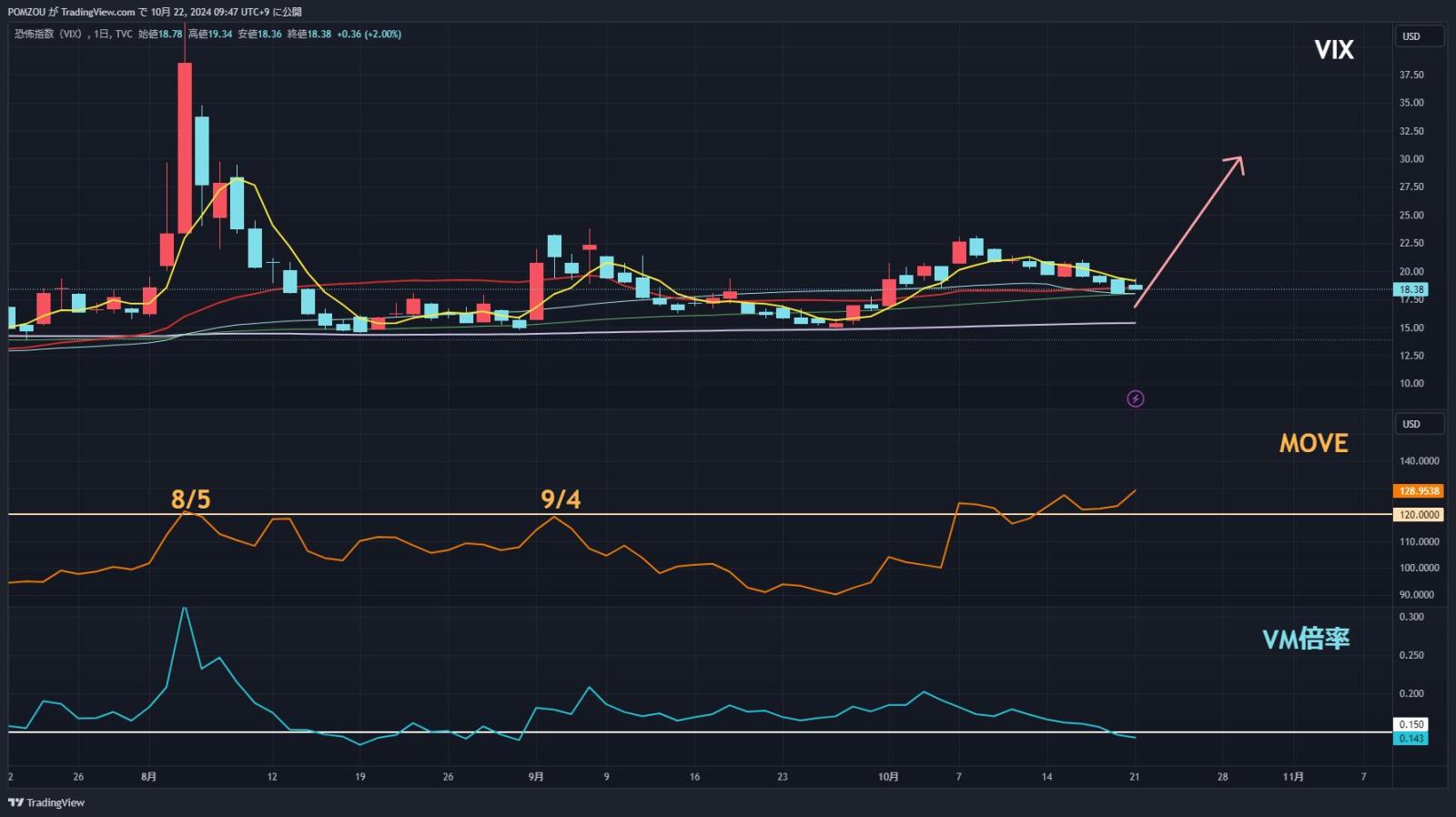Click the 21 date label on time axis

[1135, 777]
